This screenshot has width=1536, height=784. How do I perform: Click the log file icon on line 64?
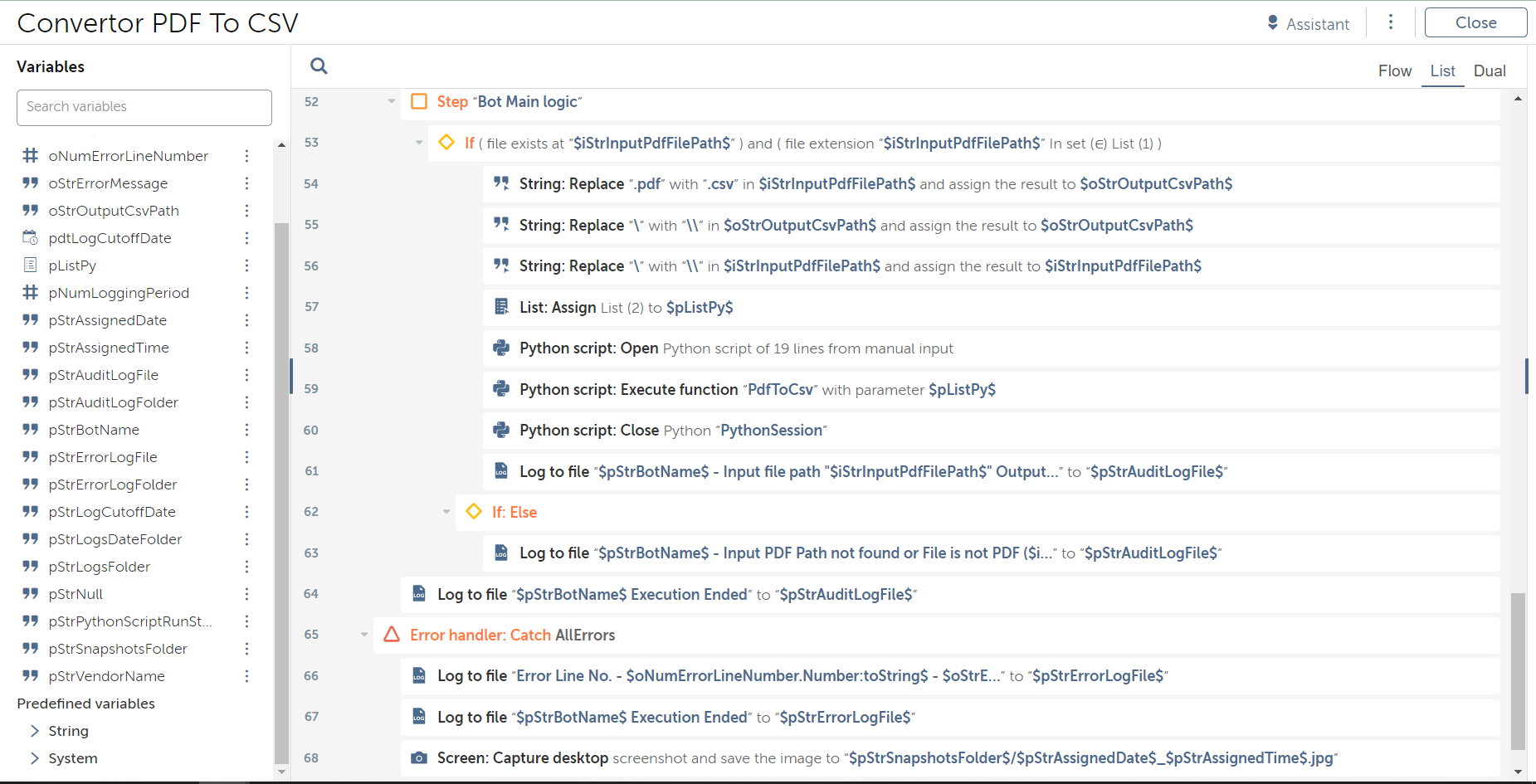419,594
